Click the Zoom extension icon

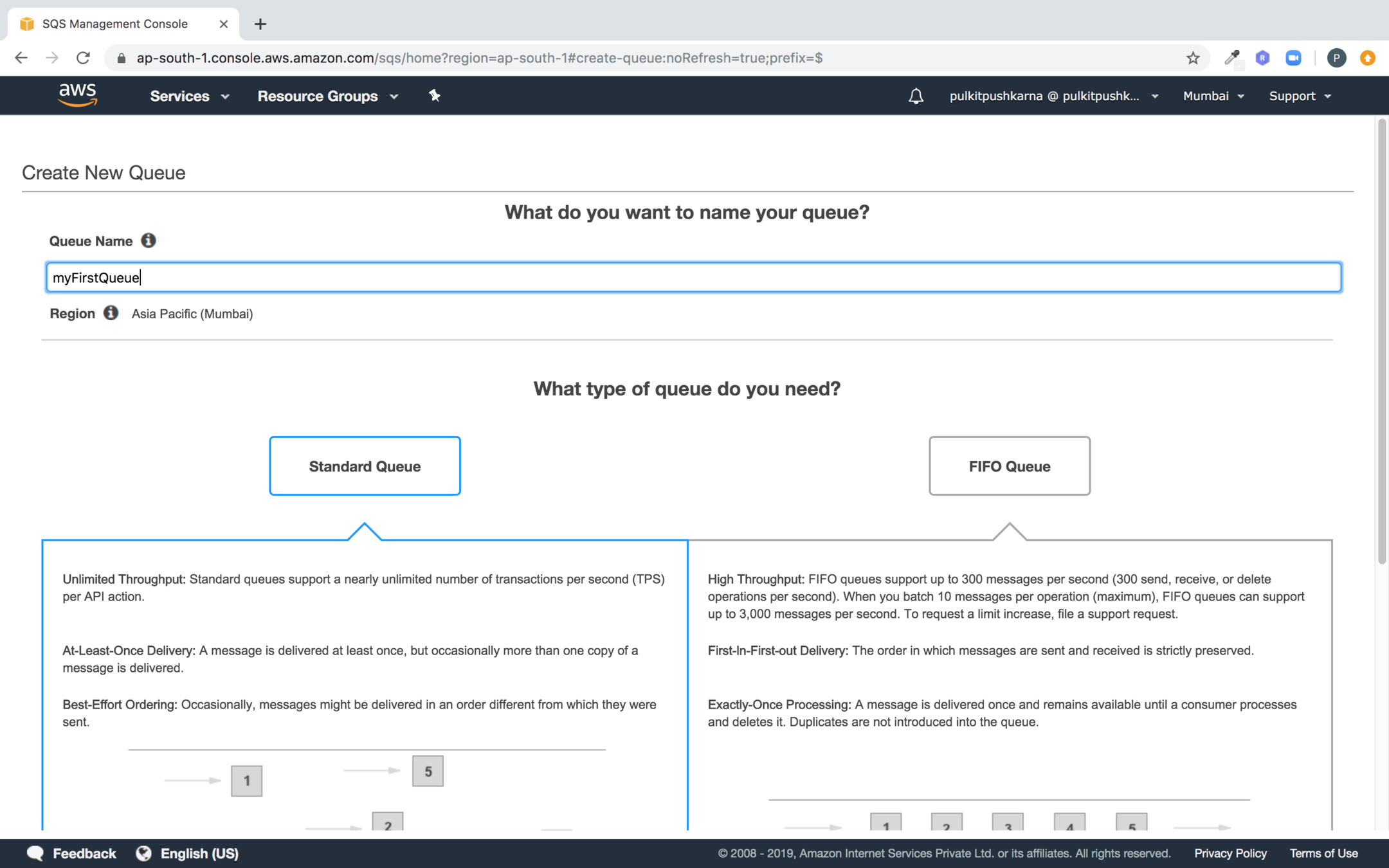tap(1293, 58)
